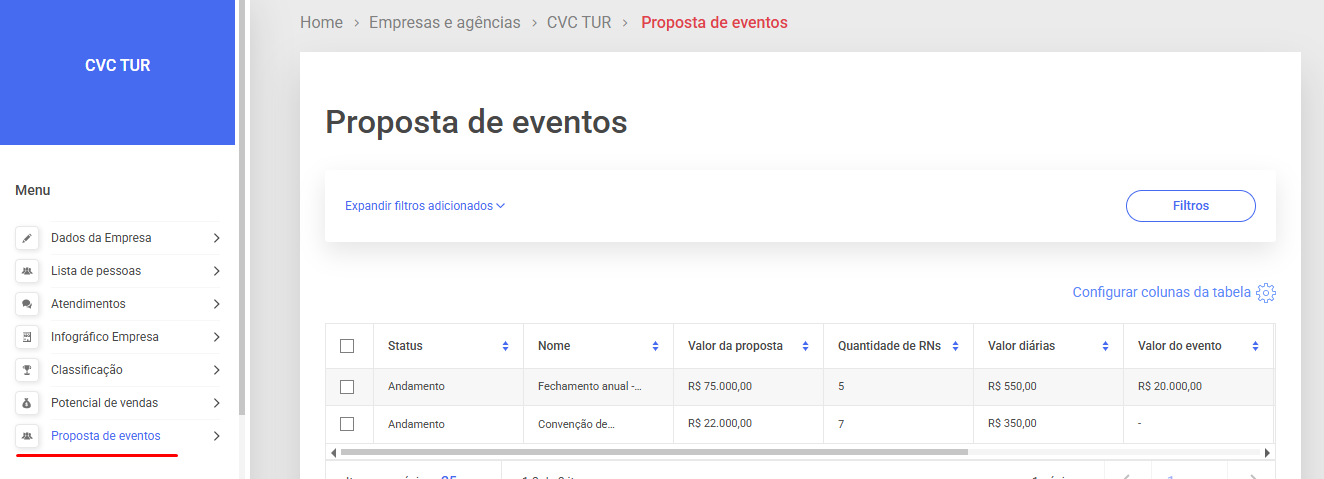Sort by Valor diárias arrows
Image resolution: width=1324 pixels, height=479 pixels.
[1105, 346]
